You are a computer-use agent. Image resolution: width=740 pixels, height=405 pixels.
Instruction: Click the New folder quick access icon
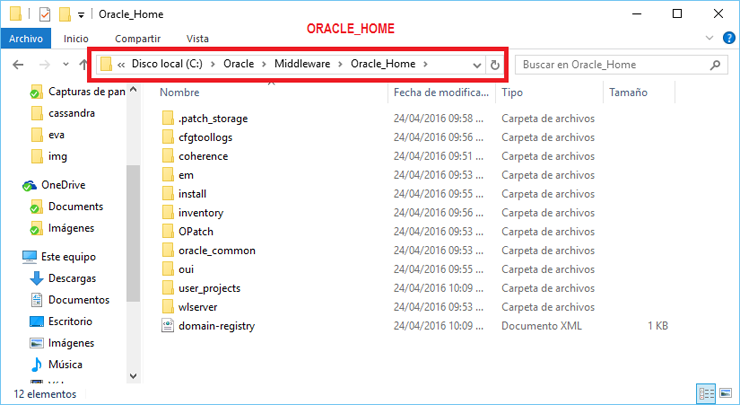coord(65,14)
